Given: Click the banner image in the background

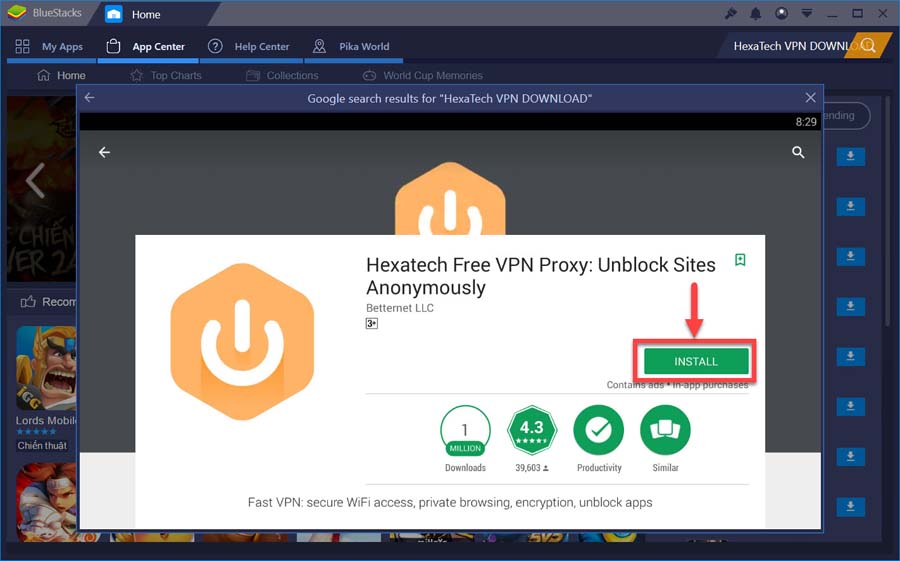Looking at the screenshot, I should click(x=41, y=189).
